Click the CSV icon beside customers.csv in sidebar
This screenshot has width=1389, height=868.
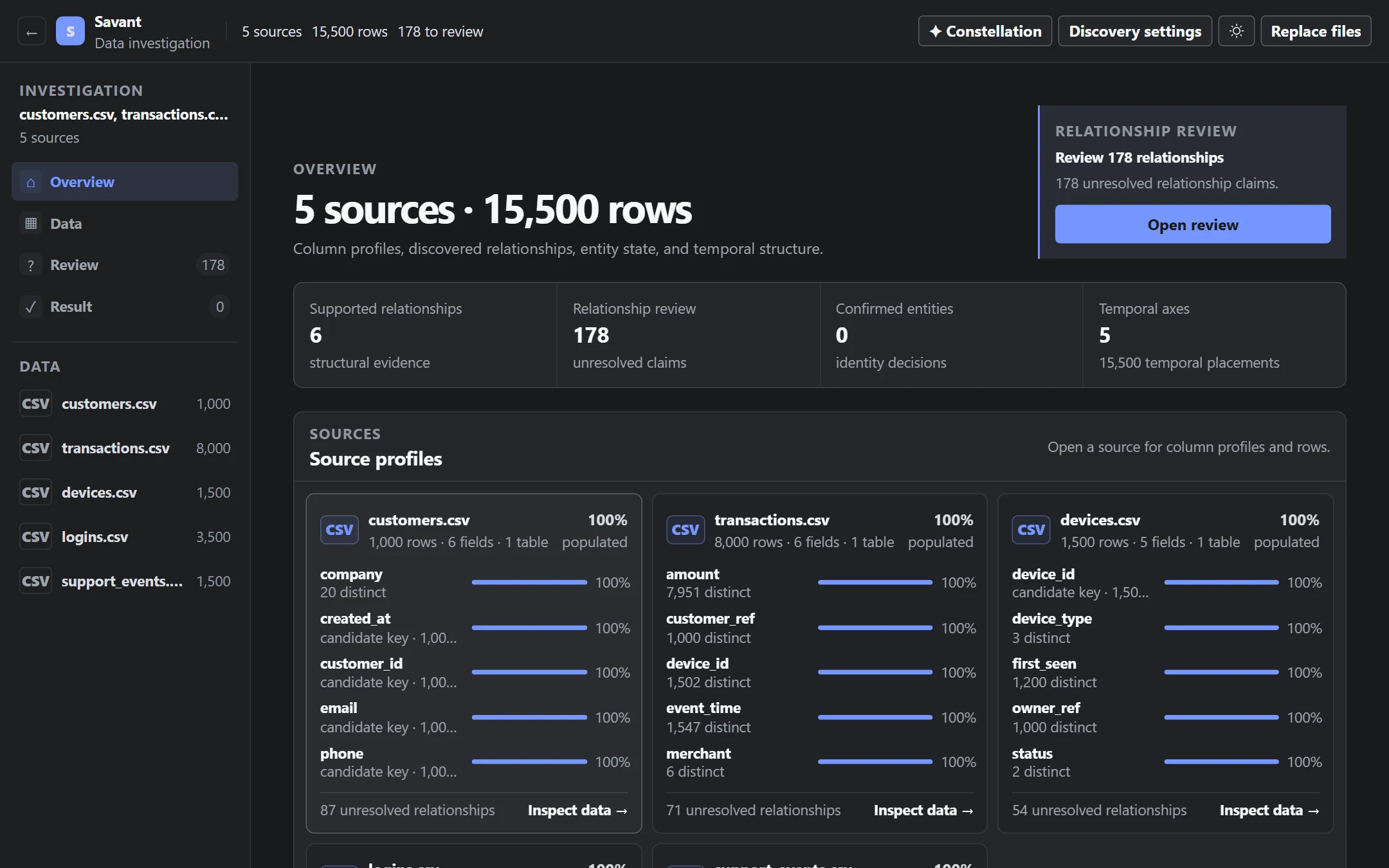point(35,404)
